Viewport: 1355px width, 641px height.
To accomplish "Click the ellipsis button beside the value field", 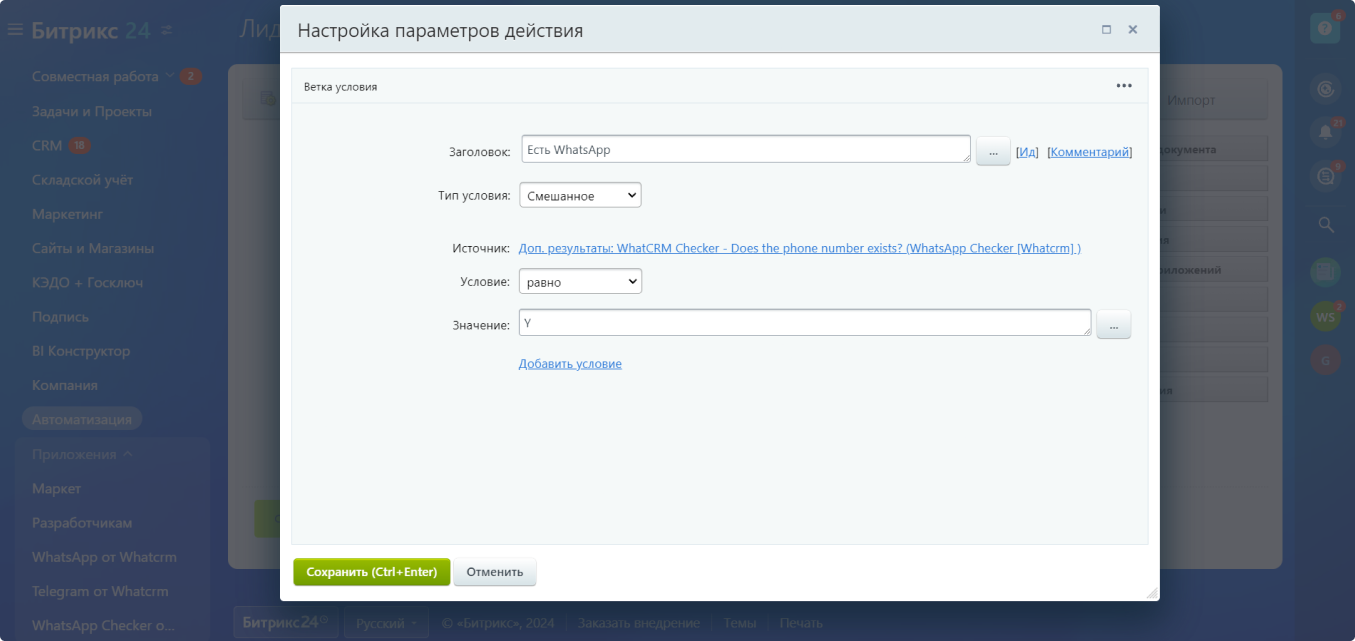I will [x=1113, y=325].
